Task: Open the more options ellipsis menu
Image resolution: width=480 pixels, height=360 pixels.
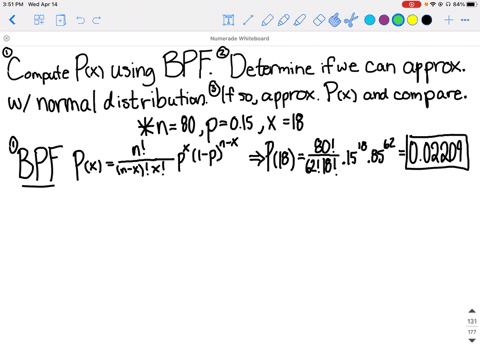Action: 465,20
